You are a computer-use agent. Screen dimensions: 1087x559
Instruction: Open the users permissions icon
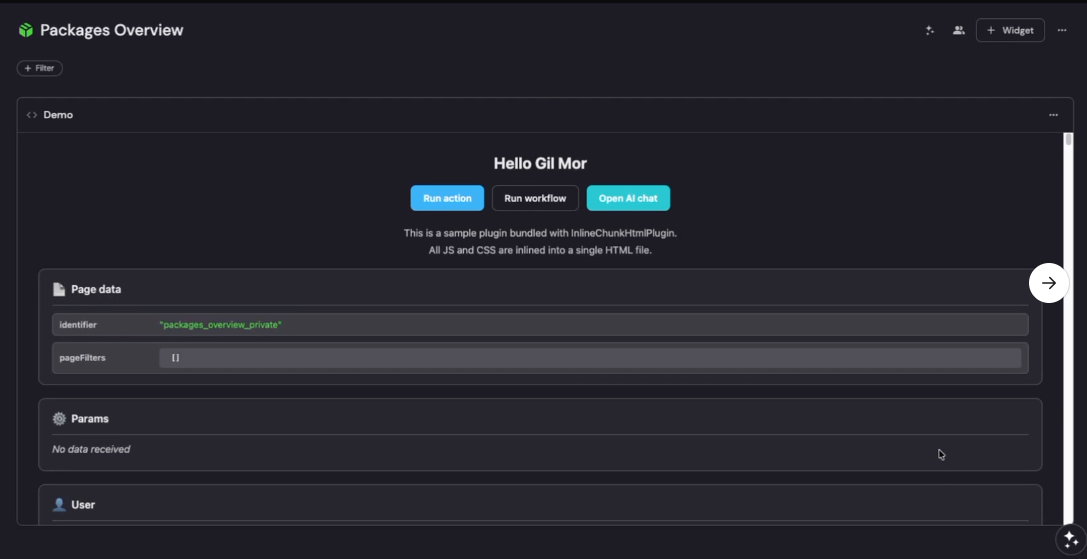tap(959, 31)
